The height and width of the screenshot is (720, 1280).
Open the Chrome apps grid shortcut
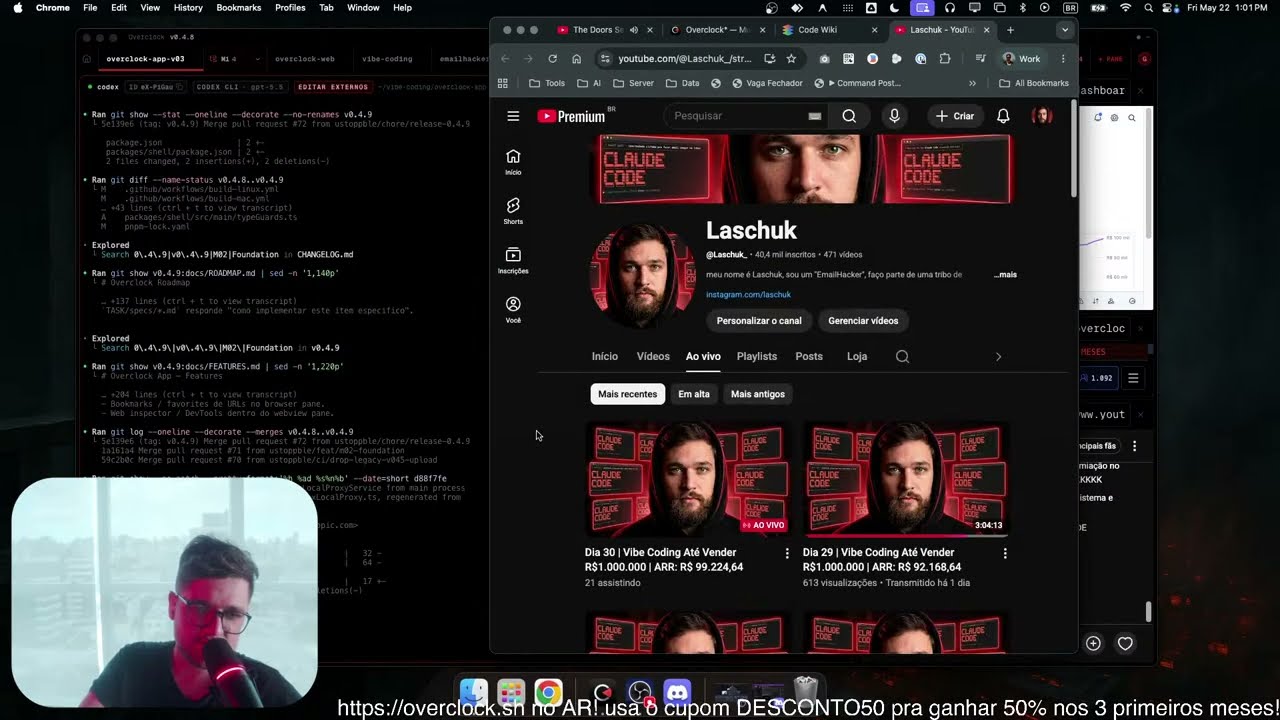click(503, 83)
